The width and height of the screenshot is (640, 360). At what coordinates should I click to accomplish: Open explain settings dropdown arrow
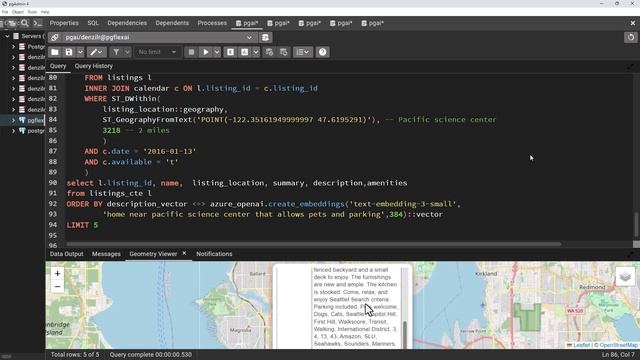(256, 52)
